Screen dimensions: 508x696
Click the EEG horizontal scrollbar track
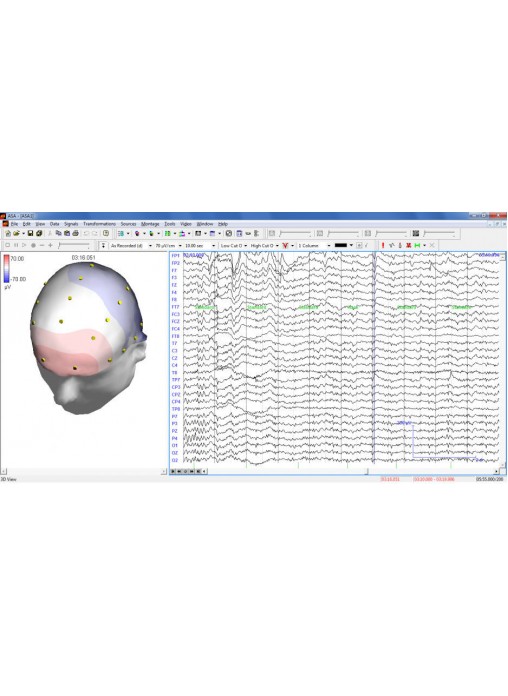coord(351,471)
